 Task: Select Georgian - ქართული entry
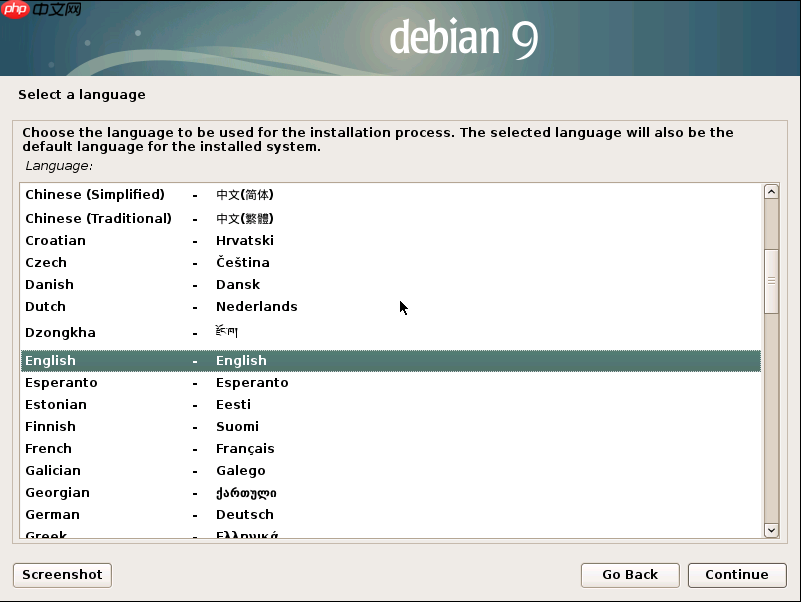(x=120, y=492)
